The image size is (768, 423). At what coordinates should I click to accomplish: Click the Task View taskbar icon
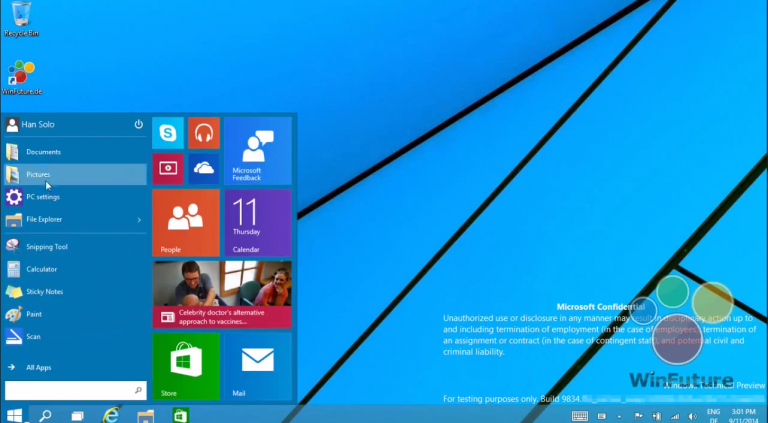[x=78, y=414]
